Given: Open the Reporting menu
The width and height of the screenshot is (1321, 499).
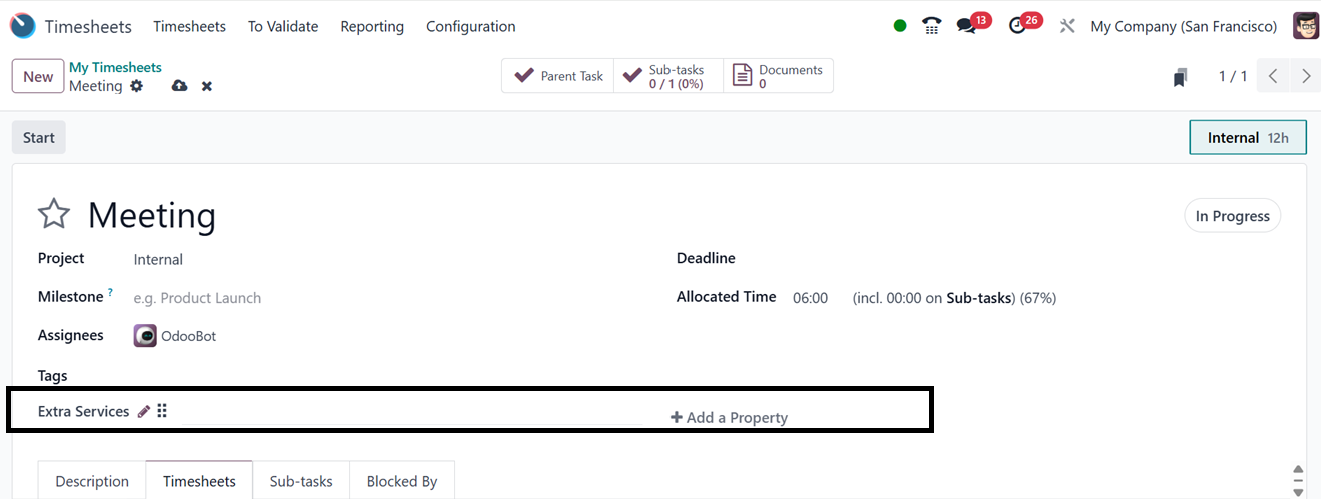Looking at the screenshot, I should [x=372, y=26].
